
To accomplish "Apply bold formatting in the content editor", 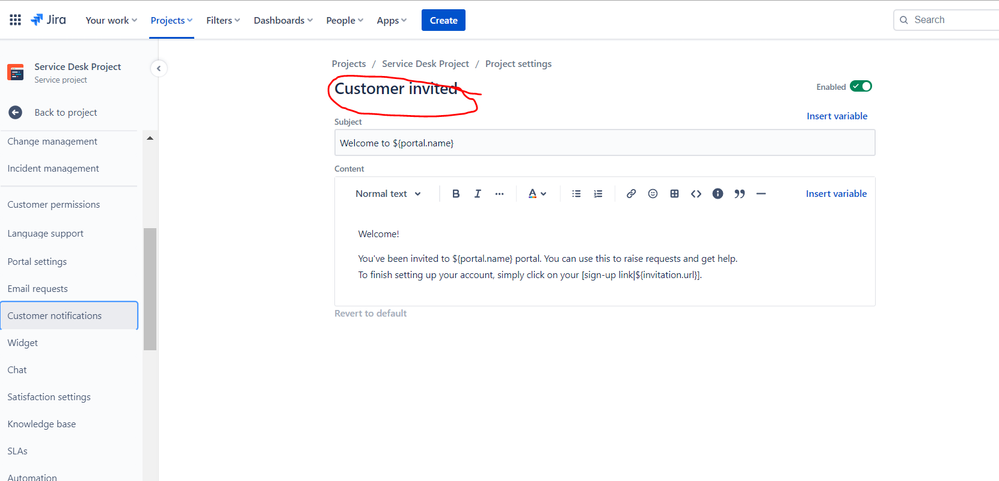I will (456, 194).
